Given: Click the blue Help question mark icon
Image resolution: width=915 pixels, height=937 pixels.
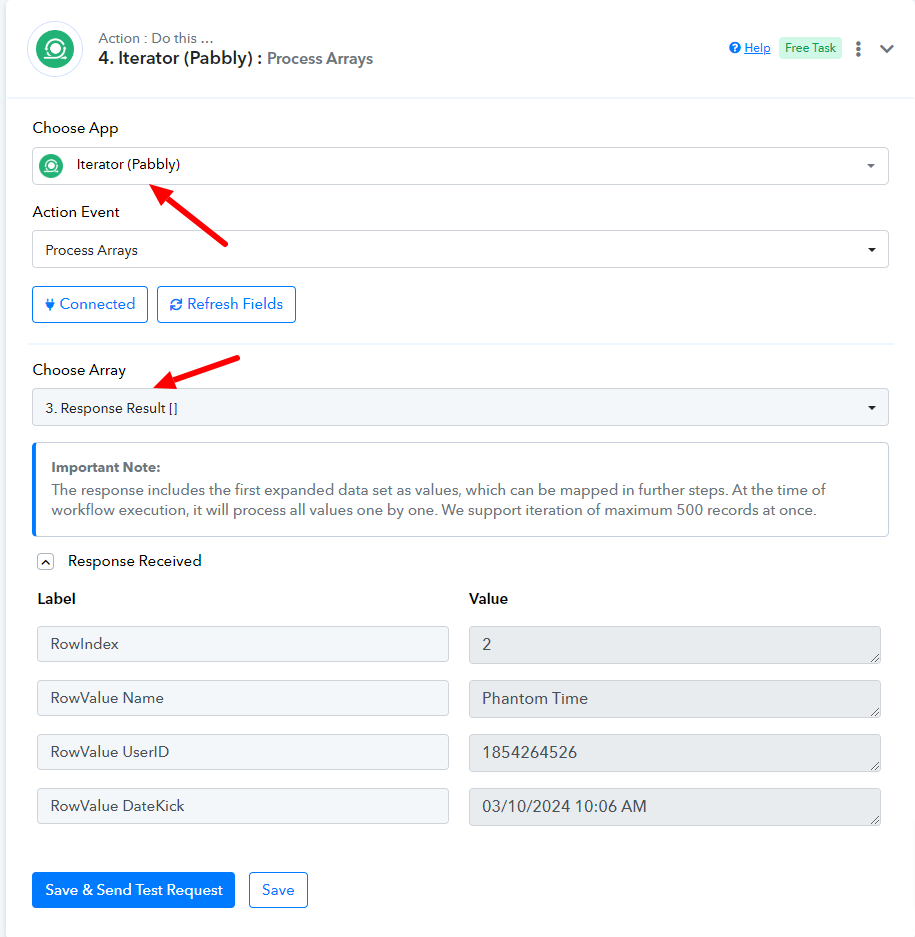Looking at the screenshot, I should 735,48.
